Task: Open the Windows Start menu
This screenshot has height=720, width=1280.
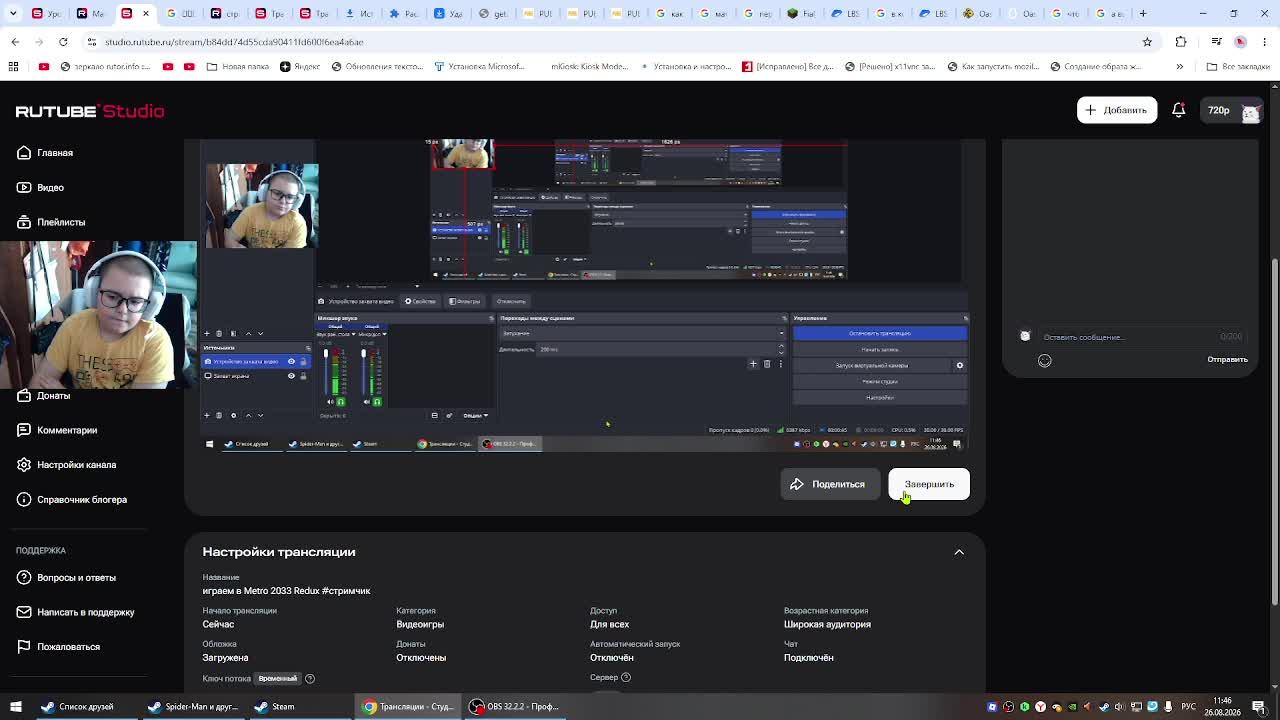Action: point(15,707)
